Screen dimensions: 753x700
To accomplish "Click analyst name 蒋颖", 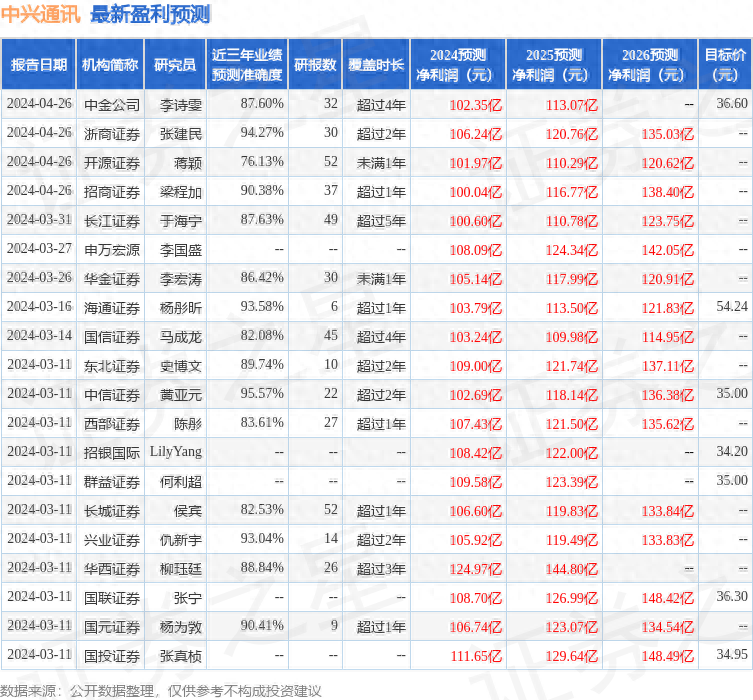I will pyautogui.click(x=188, y=163).
